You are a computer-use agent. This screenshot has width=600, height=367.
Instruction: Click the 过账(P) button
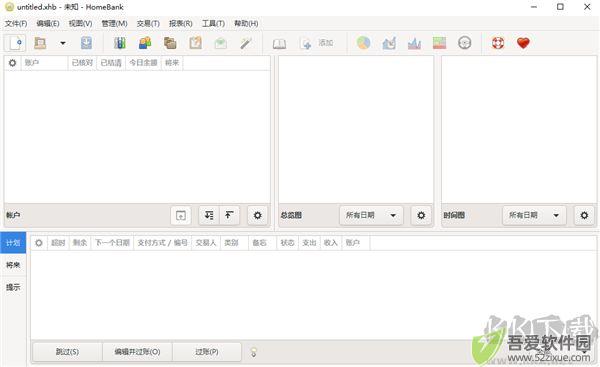pos(207,352)
